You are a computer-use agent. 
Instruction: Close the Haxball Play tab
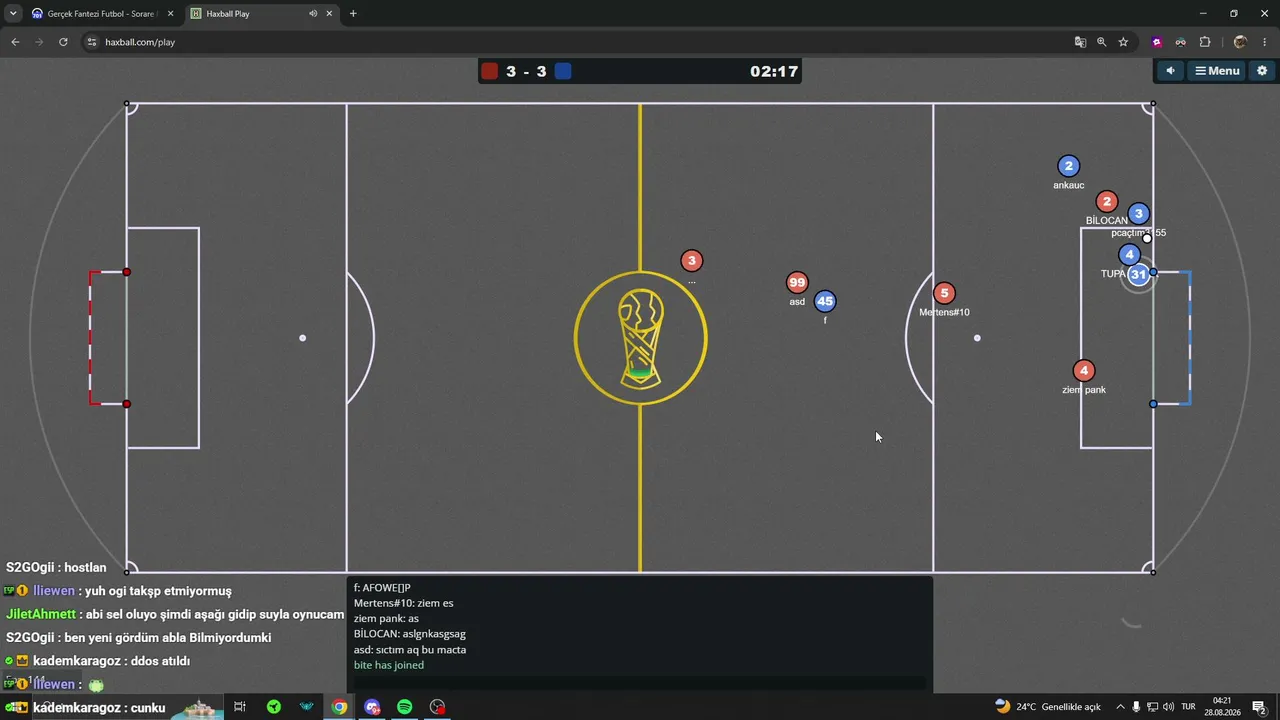click(x=329, y=14)
